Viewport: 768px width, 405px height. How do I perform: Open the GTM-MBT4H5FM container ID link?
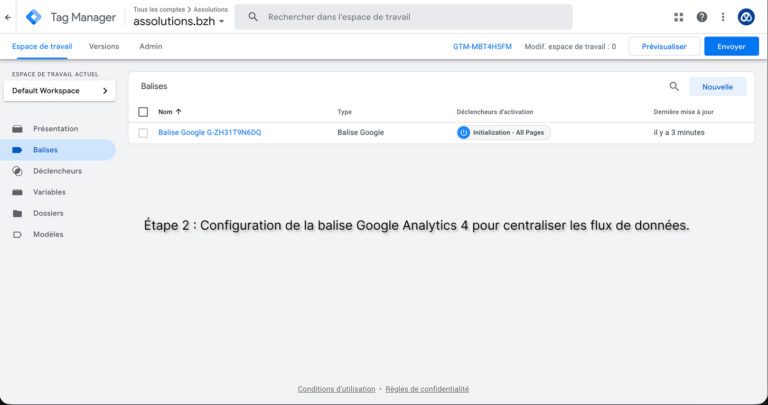(x=482, y=47)
